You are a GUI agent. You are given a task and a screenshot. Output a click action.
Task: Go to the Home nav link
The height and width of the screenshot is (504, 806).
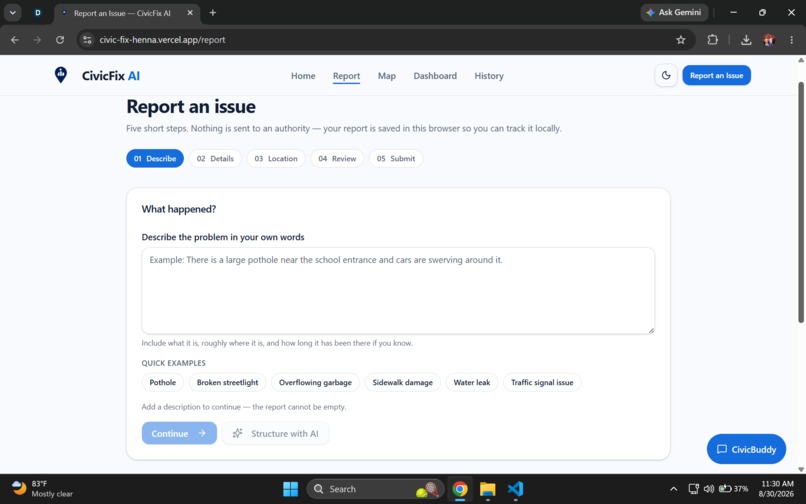[303, 76]
